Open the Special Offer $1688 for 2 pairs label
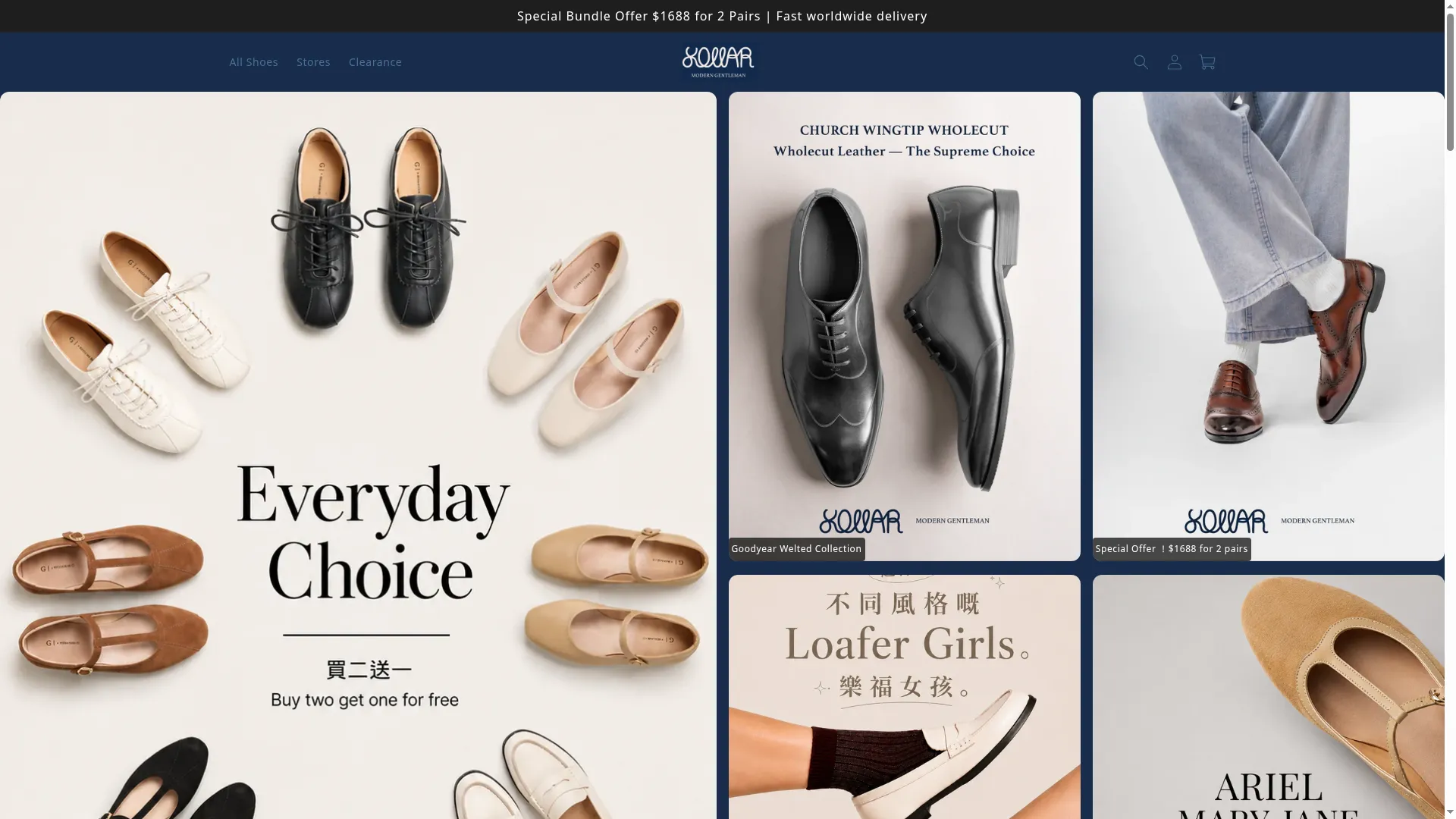This screenshot has height=819, width=1456. [1172, 549]
